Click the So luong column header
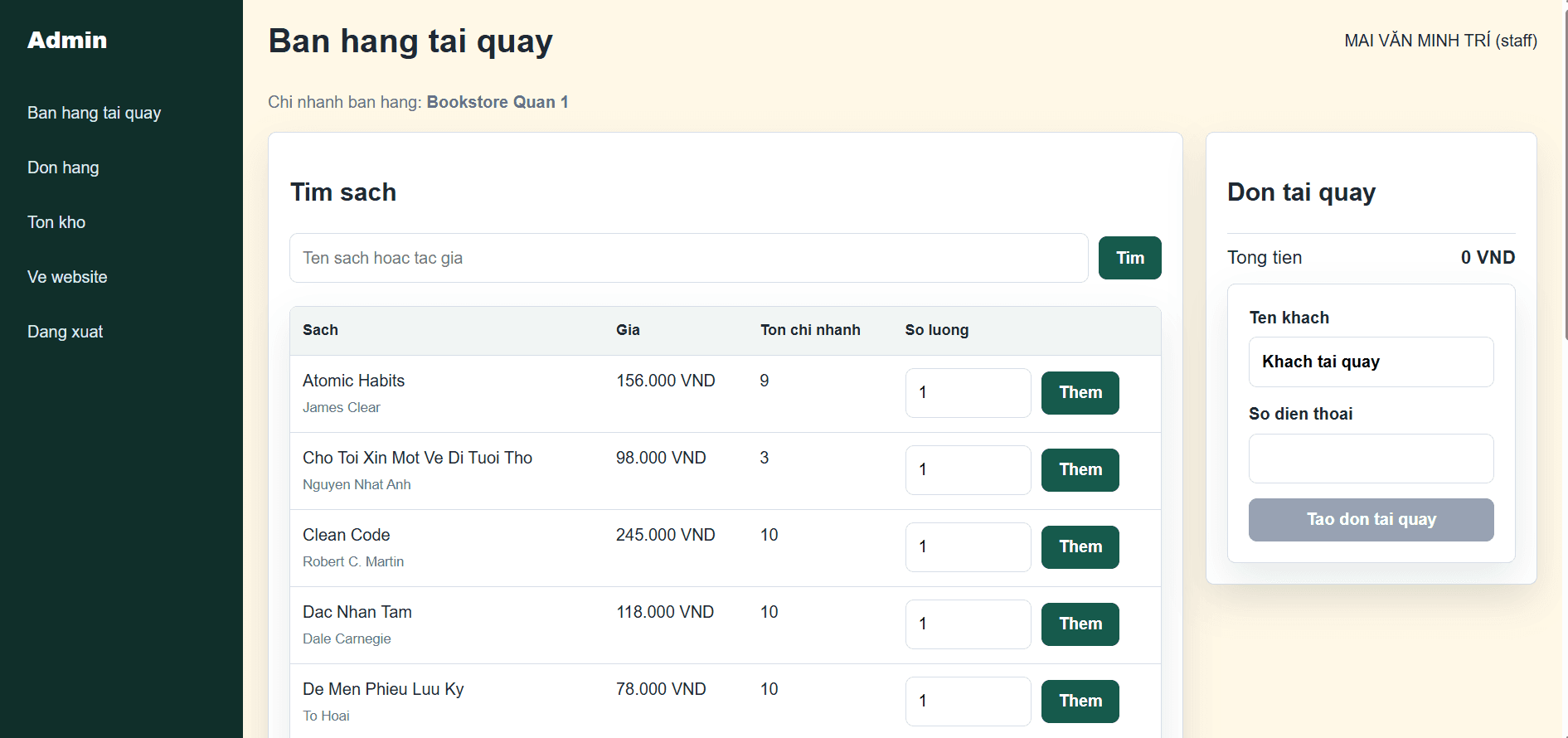Screen dimensions: 1568x738 936,330
